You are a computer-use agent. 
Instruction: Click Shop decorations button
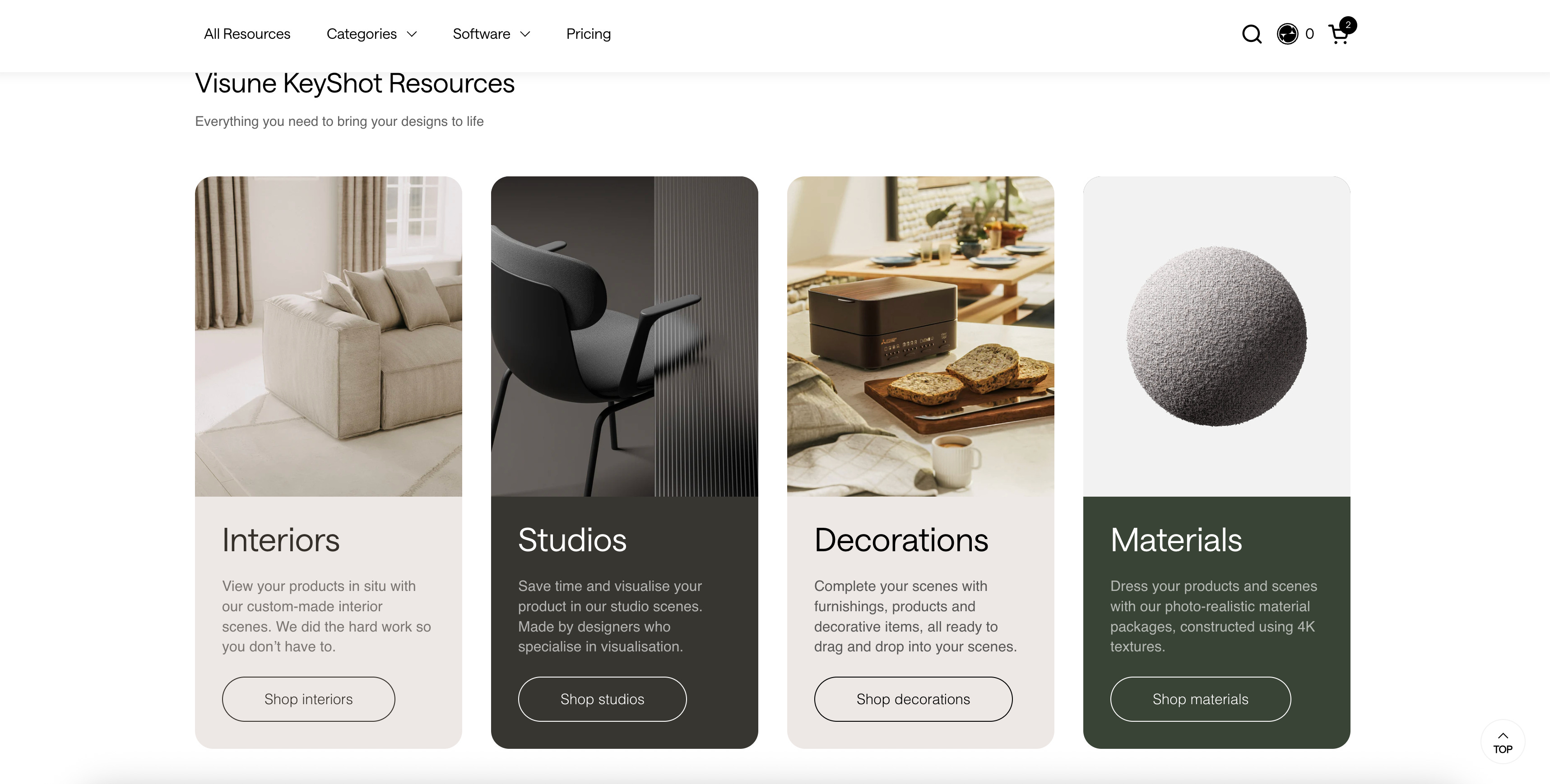[914, 699]
